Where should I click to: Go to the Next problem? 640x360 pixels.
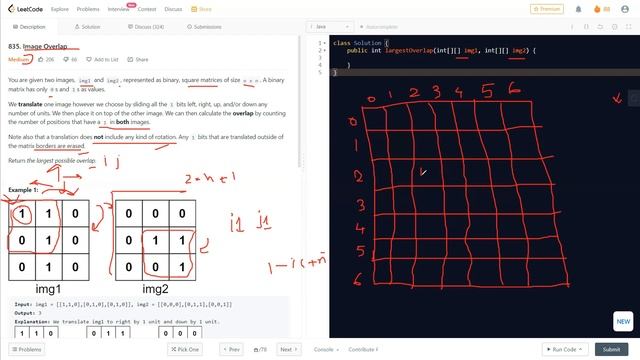point(289,349)
